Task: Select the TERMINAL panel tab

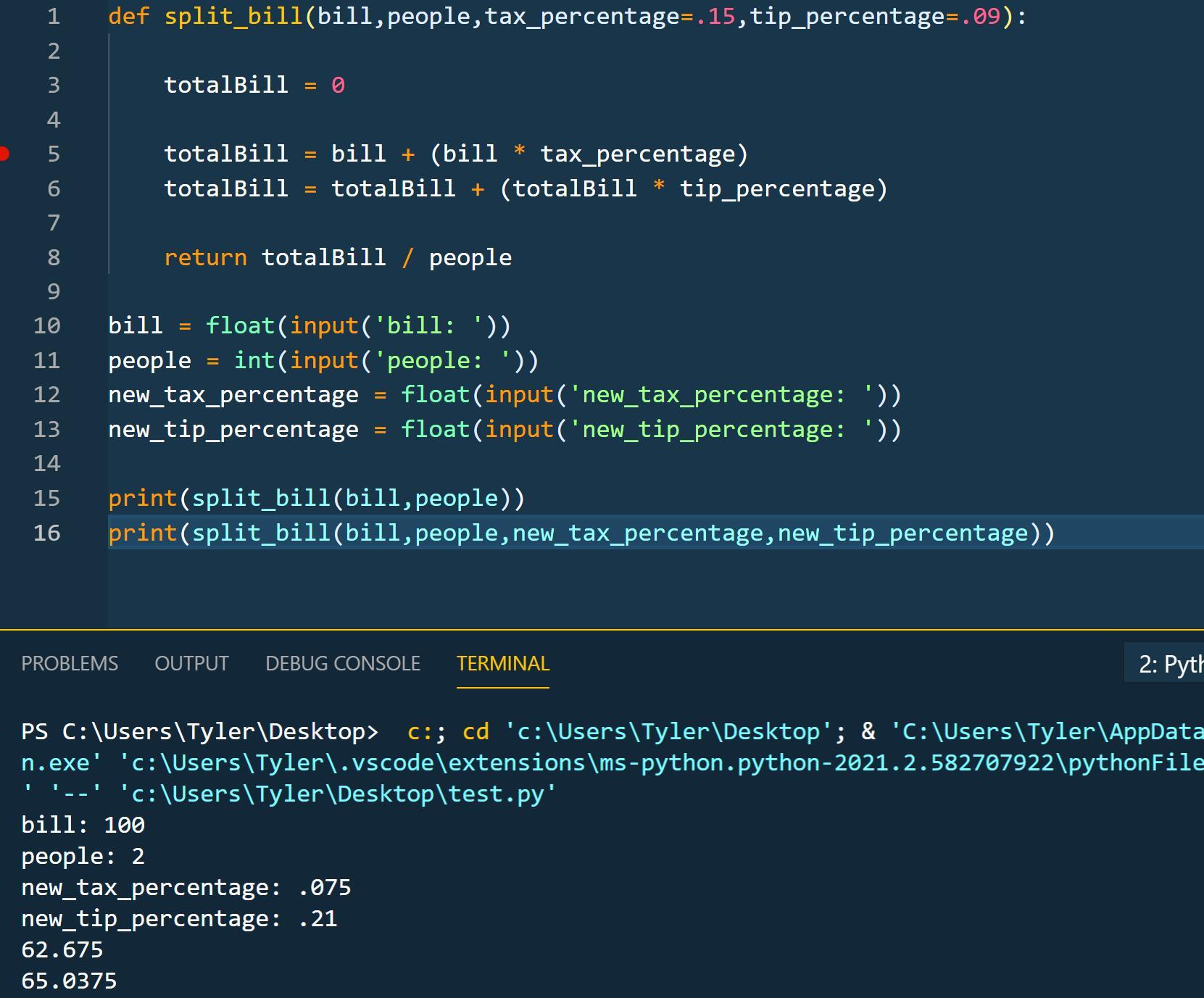Action: [x=503, y=663]
